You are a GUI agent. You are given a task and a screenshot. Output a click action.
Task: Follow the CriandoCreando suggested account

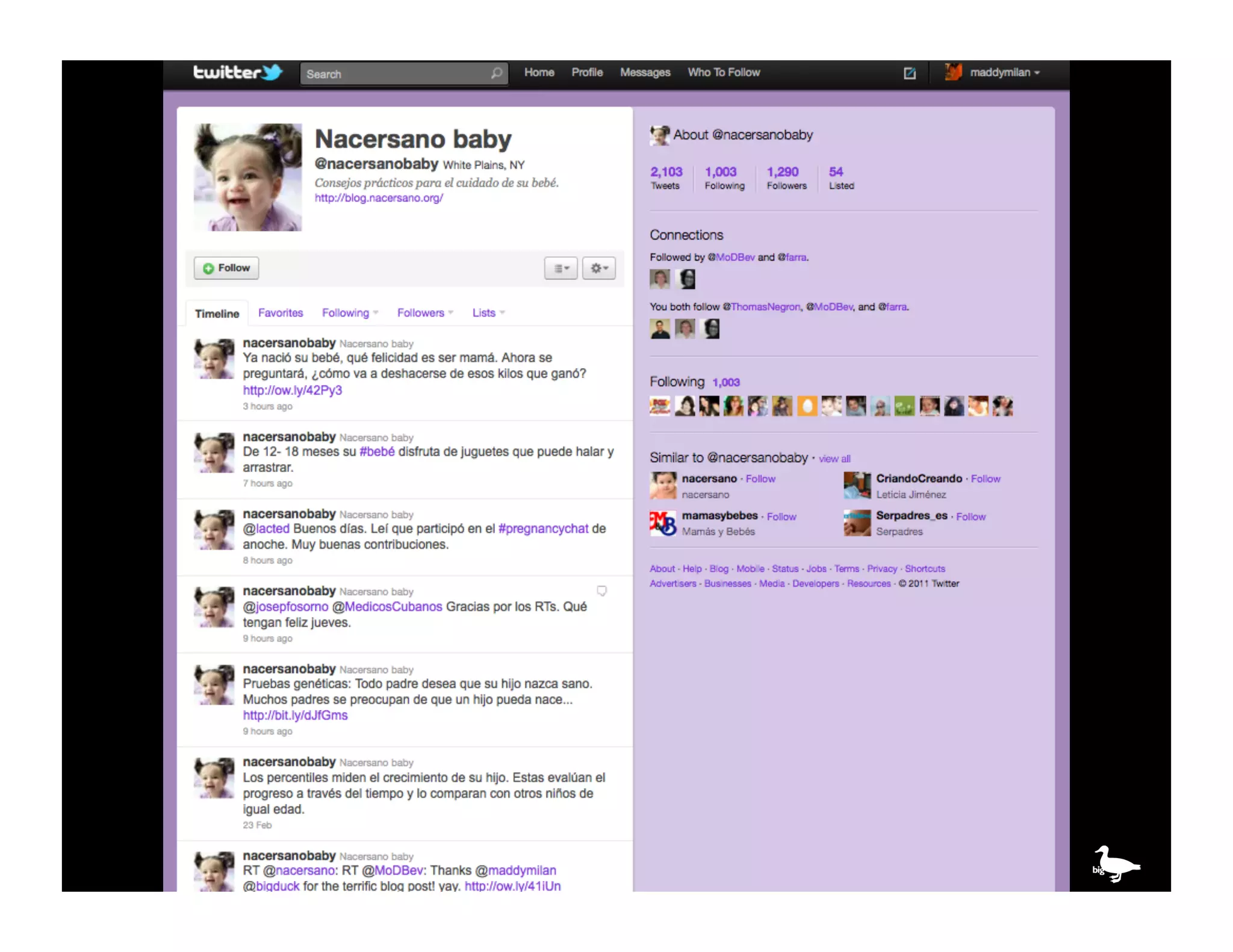tap(986, 479)
